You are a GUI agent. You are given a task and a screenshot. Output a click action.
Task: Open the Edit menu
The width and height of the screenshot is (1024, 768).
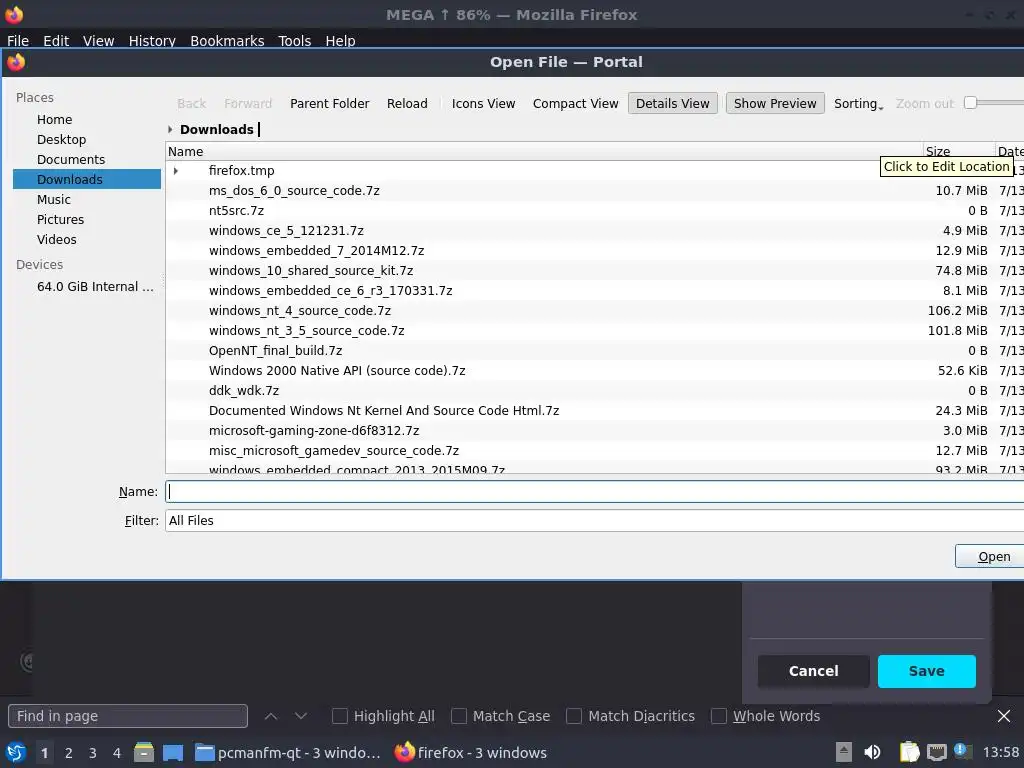click(x=56, y=40)
